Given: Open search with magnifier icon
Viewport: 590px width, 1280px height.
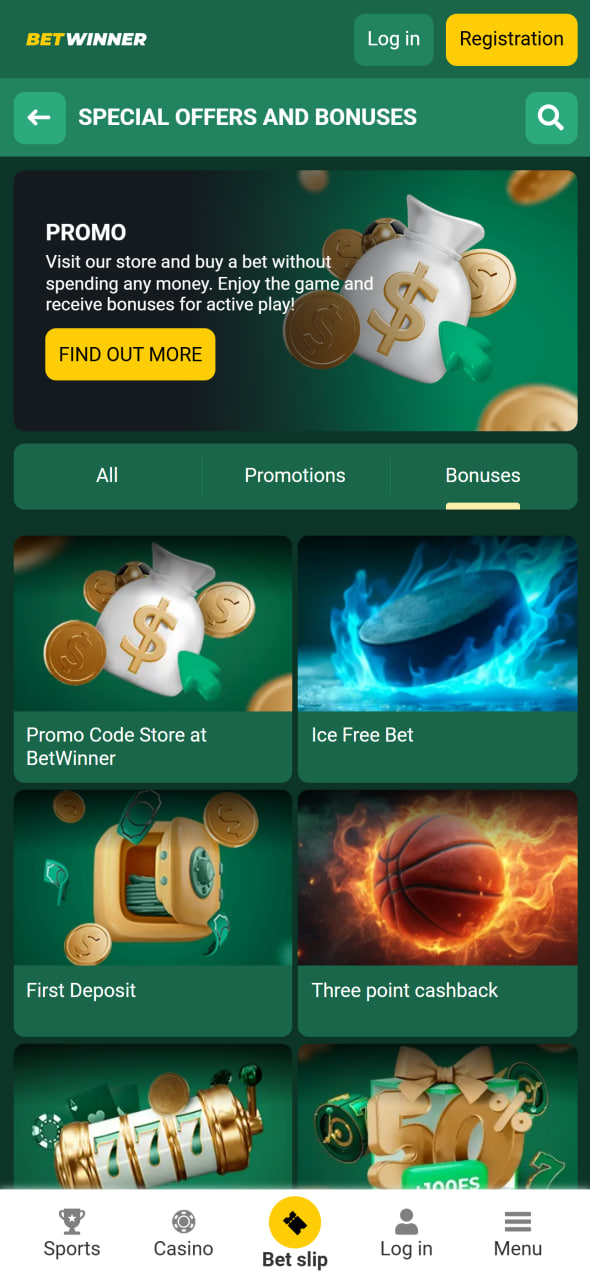Looking at the screenshot, I should click(x=551, y=118).
